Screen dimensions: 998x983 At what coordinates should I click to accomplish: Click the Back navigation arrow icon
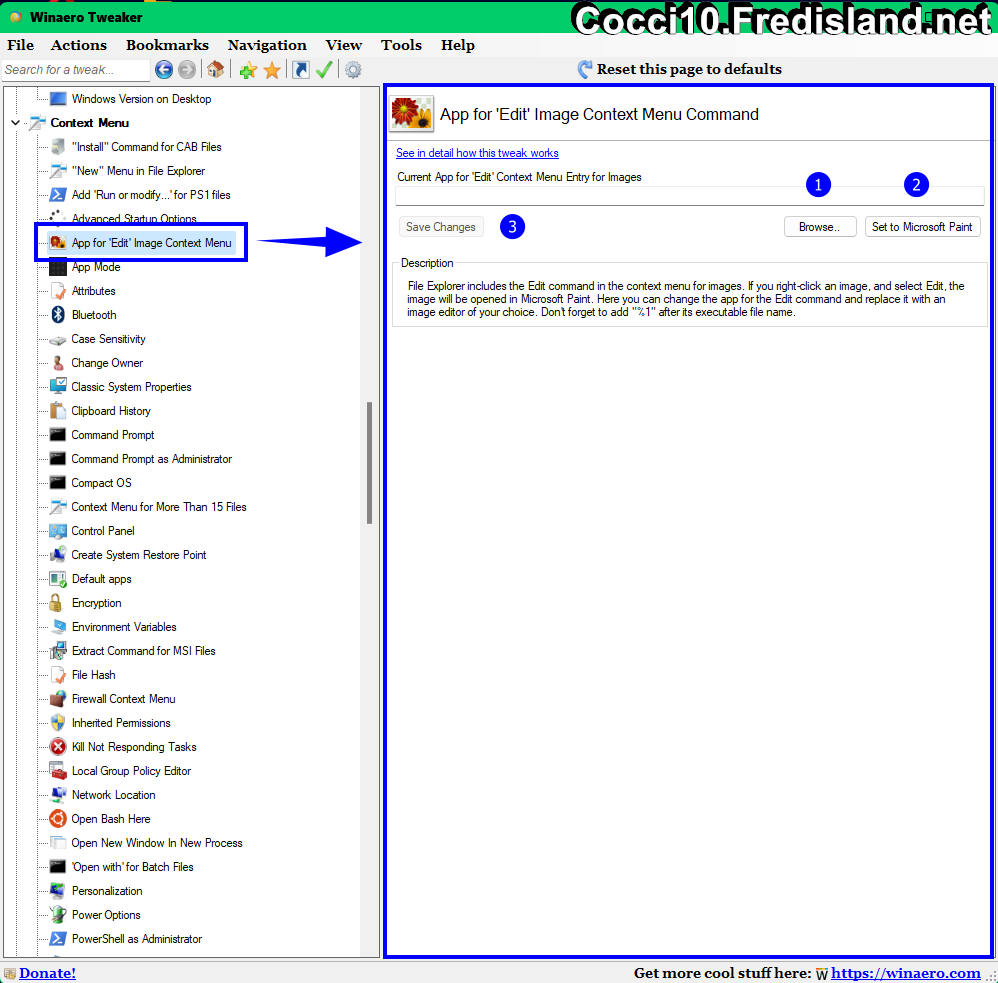[164, 69]
